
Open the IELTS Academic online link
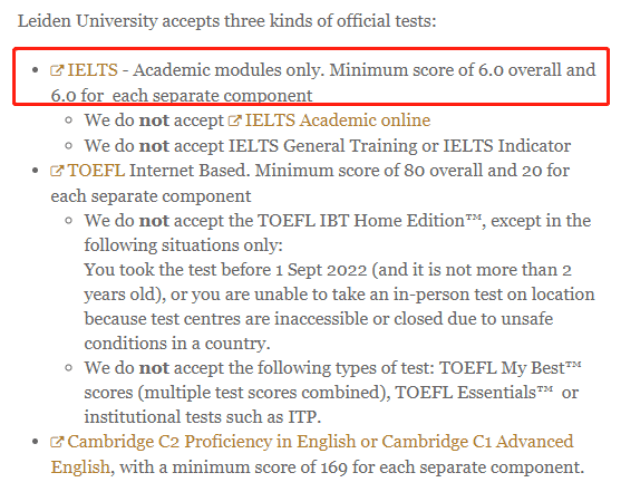pos(338,120)
